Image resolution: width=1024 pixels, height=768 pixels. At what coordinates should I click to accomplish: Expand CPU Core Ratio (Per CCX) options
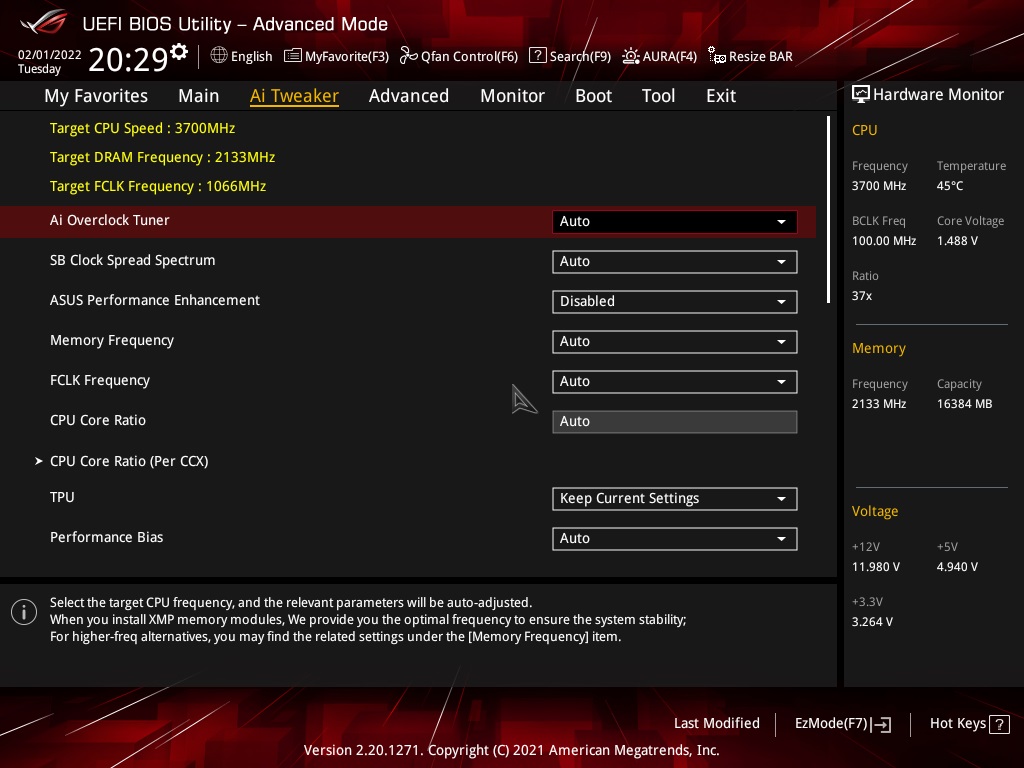click(129, 461)
